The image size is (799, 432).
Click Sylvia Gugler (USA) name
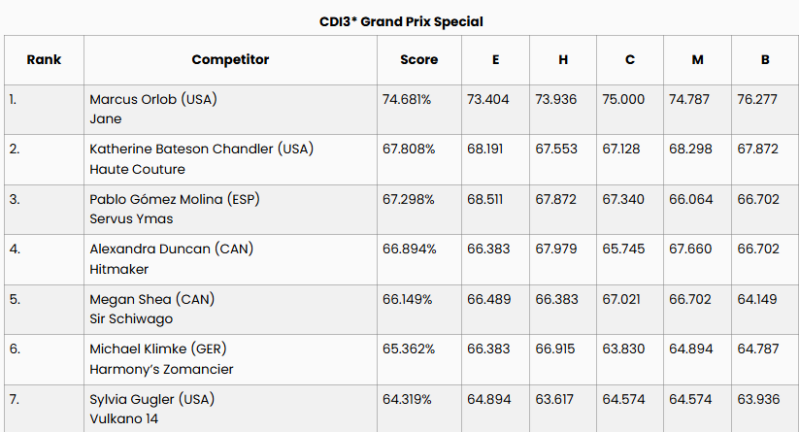[x=152, y=399]
